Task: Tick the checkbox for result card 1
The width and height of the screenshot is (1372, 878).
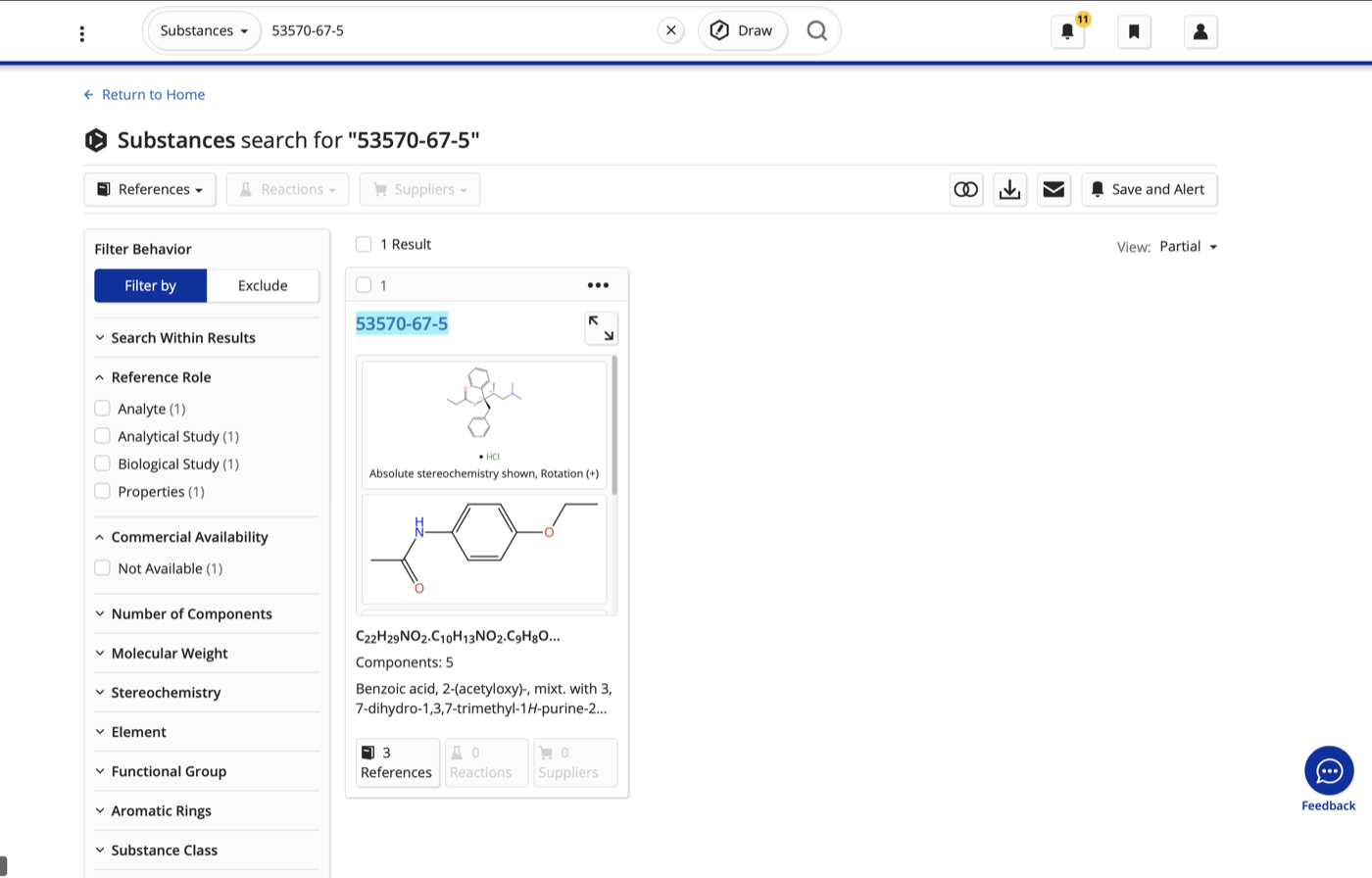Action: 364,284
